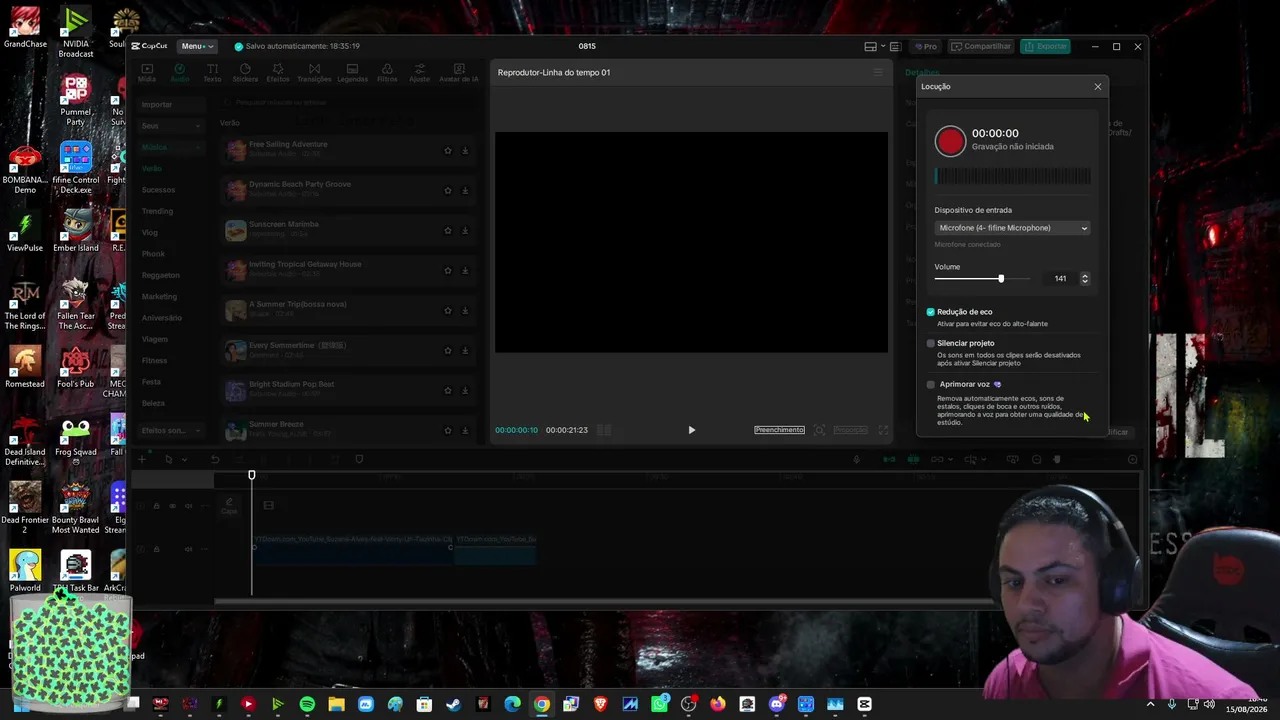Expand the Efeitos sonoros category

coord(171,430)
